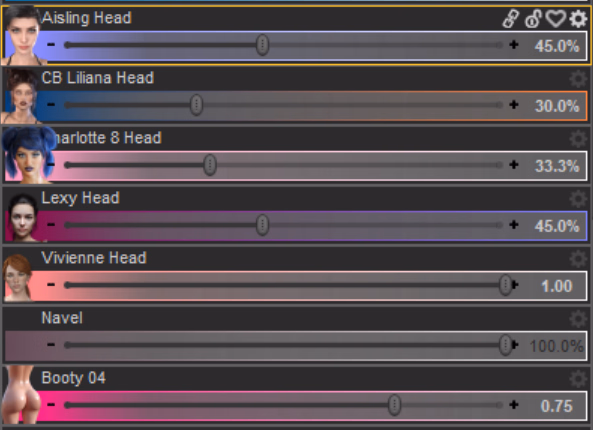This screenshot has height=430, width=593.
Task: Decrease Lexy Head with minus button
Action: coord(51,225)
